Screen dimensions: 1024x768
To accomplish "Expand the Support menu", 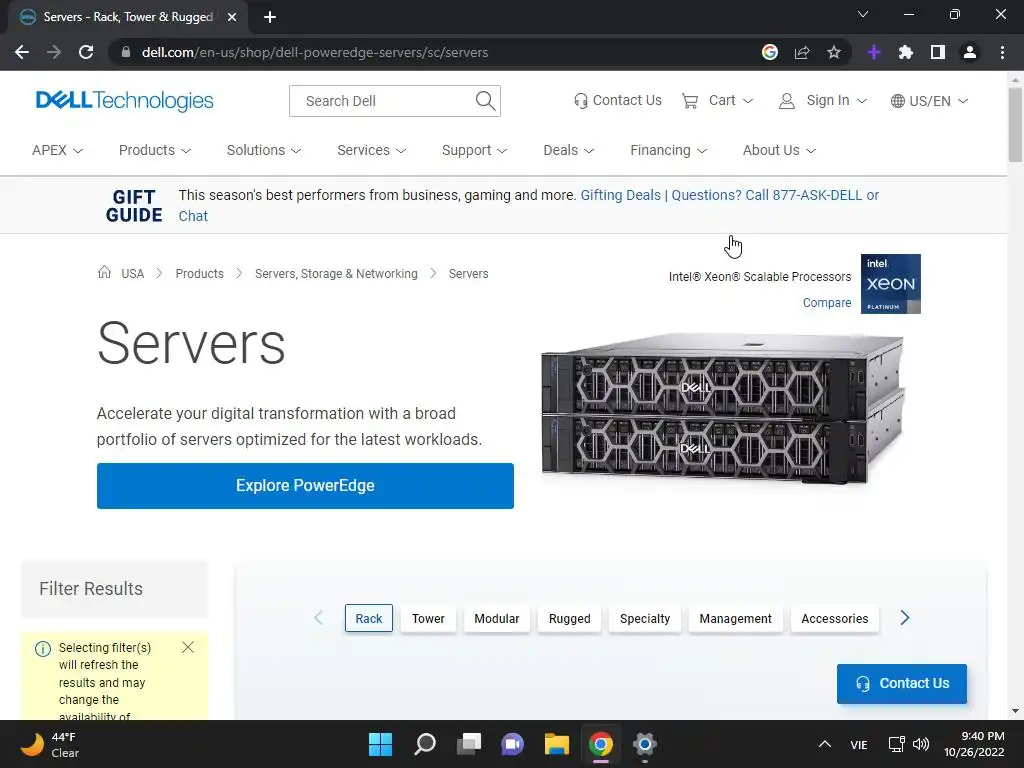I will tap(474, 150).
